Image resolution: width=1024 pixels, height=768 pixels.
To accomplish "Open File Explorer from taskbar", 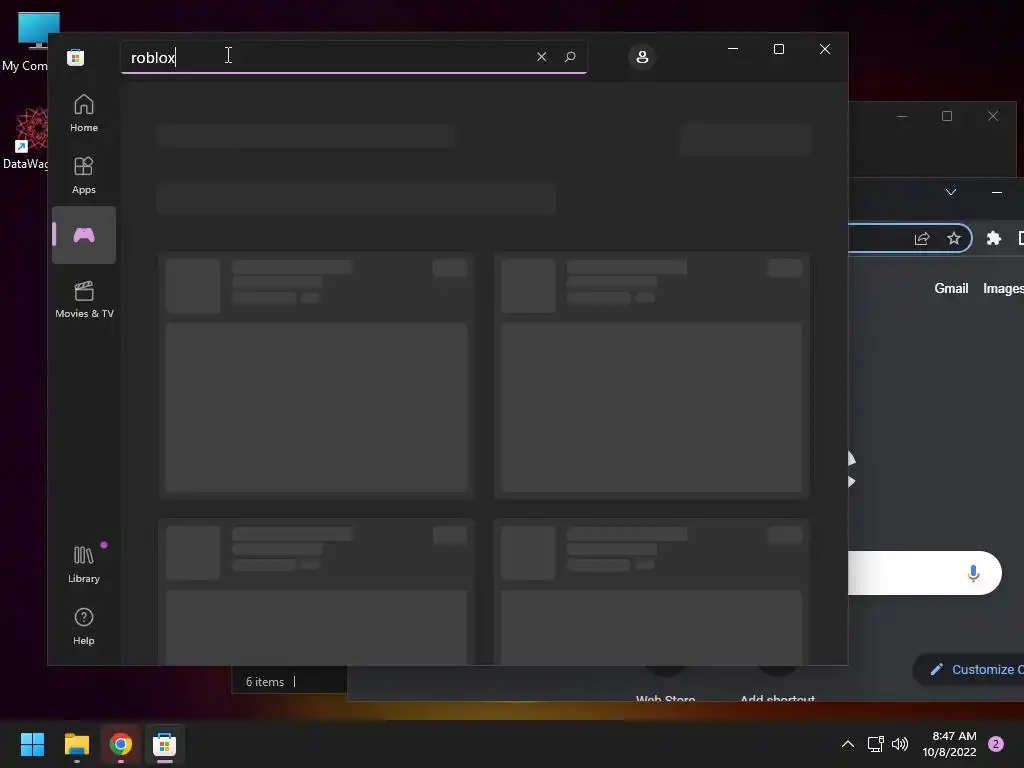I will click(76, 744).
